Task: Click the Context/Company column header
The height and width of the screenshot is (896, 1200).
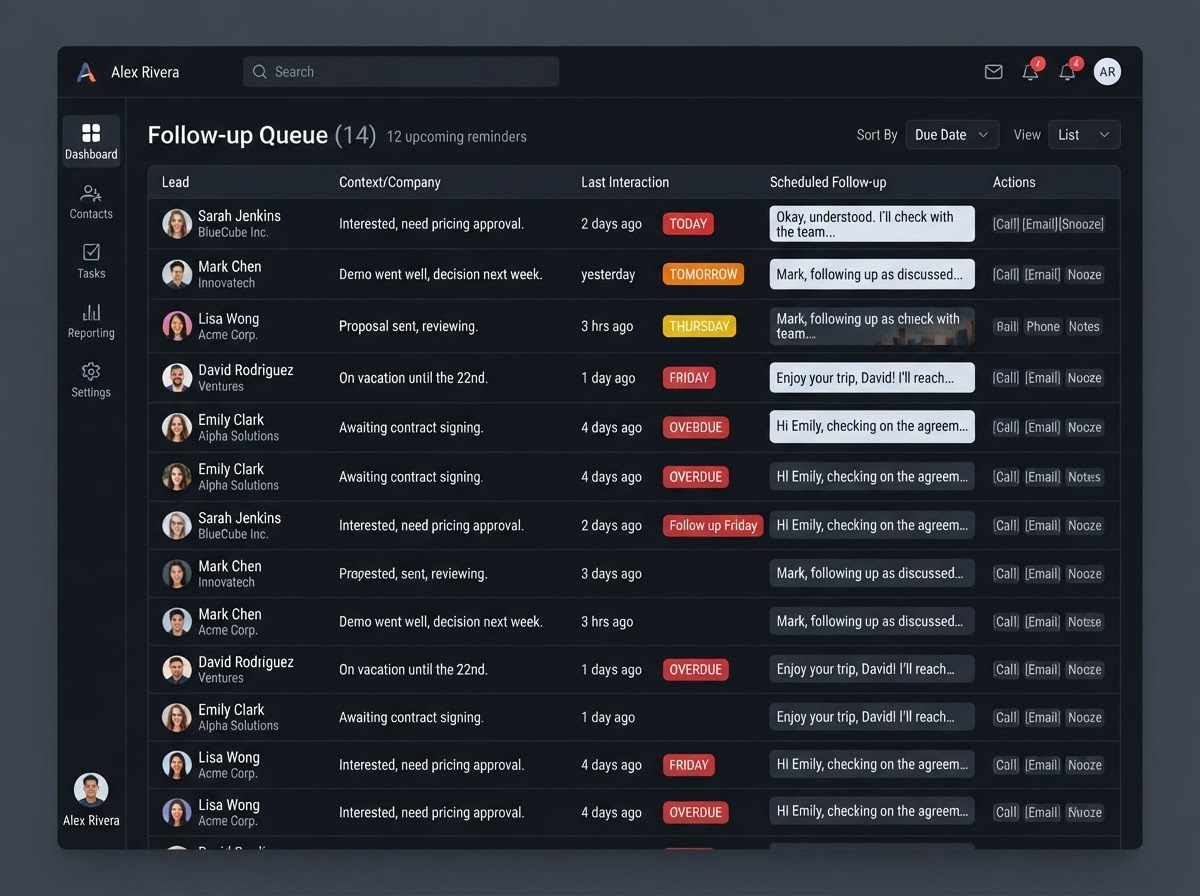Action: coord(390,182)
